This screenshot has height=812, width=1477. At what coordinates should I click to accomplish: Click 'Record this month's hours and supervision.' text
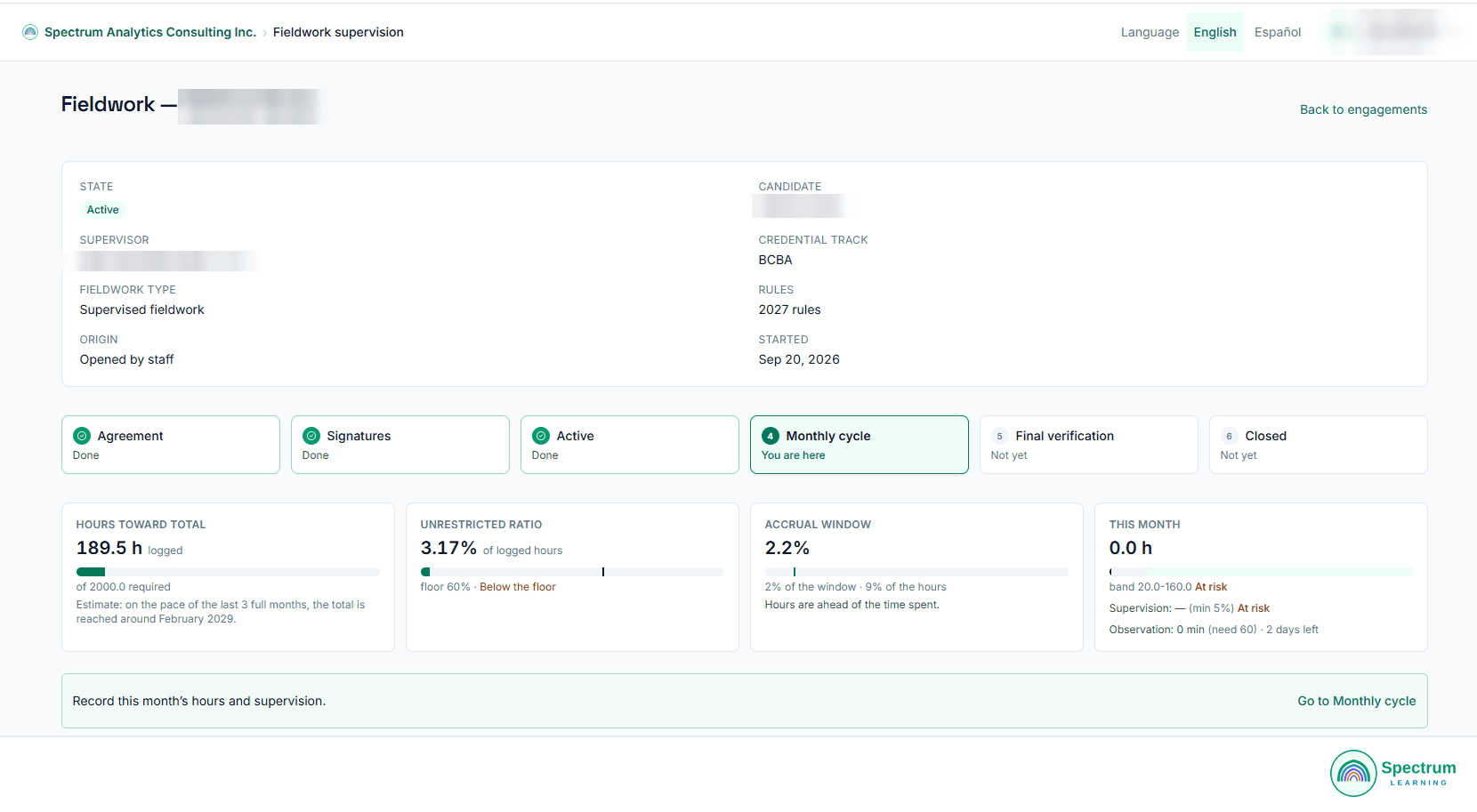[x=199, y=701]
